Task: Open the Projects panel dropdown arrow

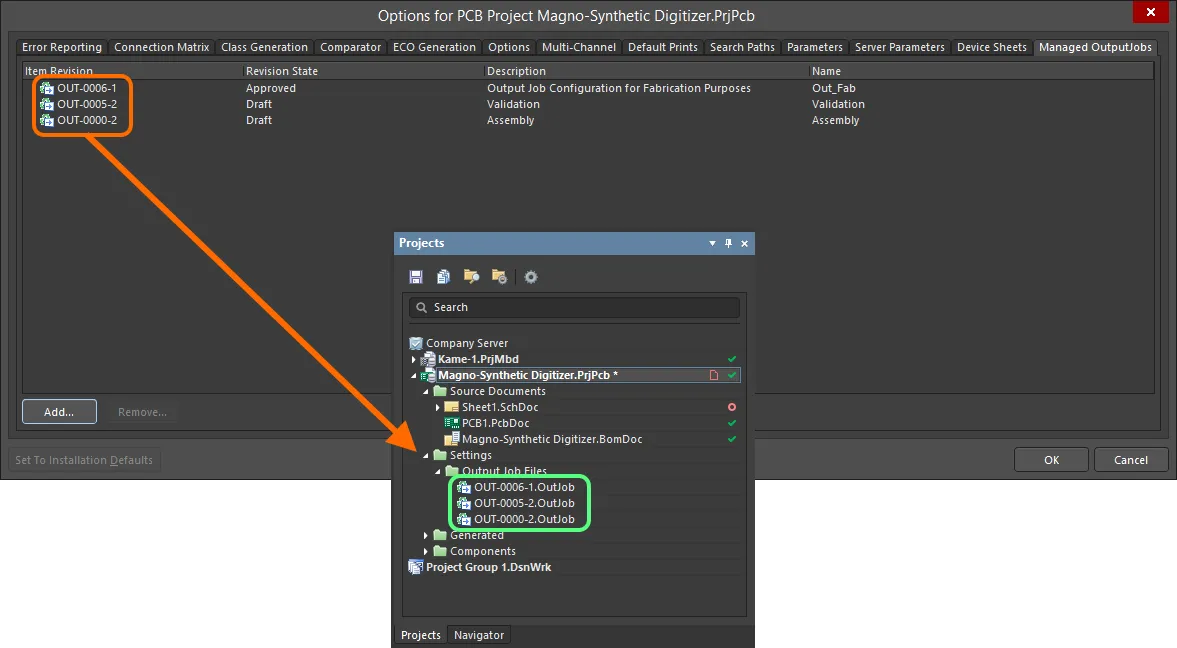Action: (712, 243)
